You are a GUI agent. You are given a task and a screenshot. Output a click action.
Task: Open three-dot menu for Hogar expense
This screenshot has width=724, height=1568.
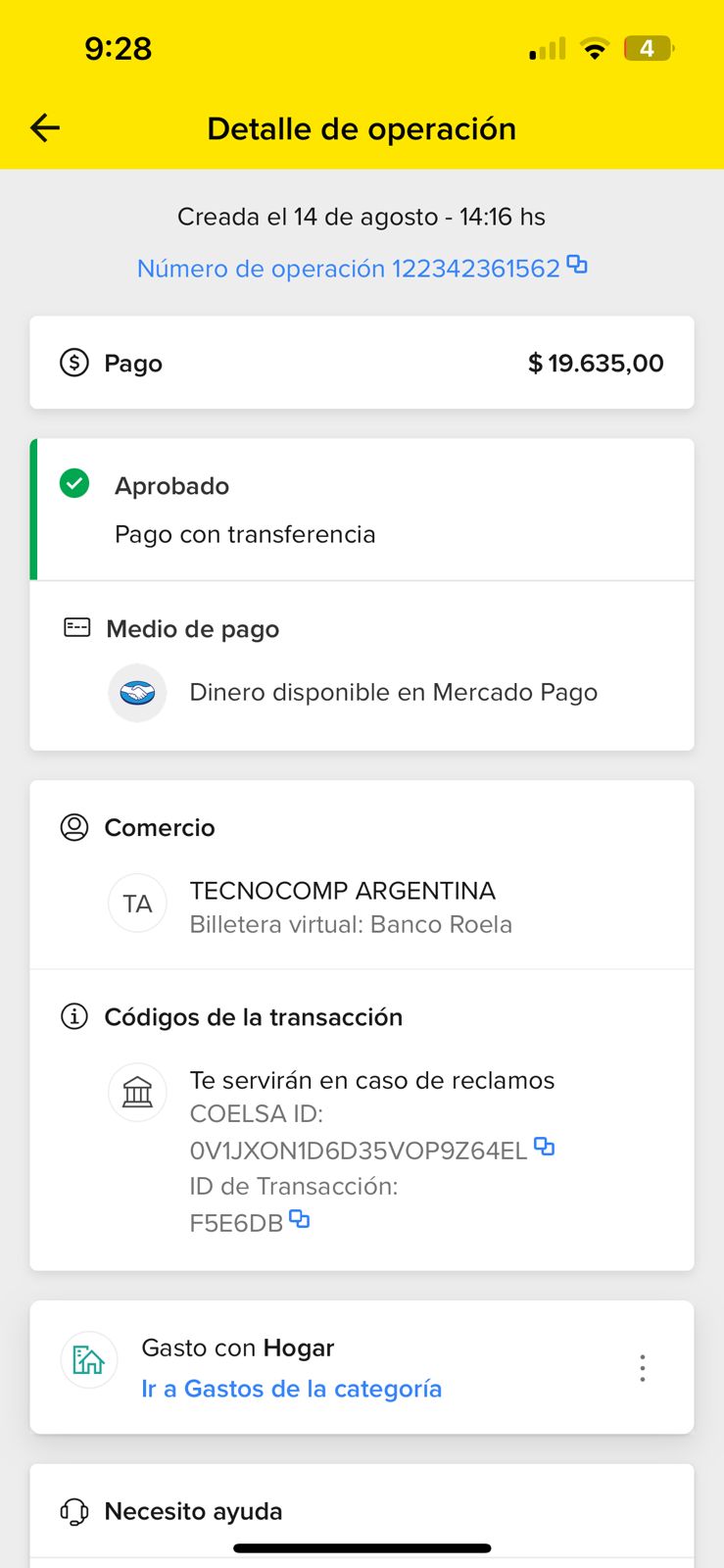643,1368
